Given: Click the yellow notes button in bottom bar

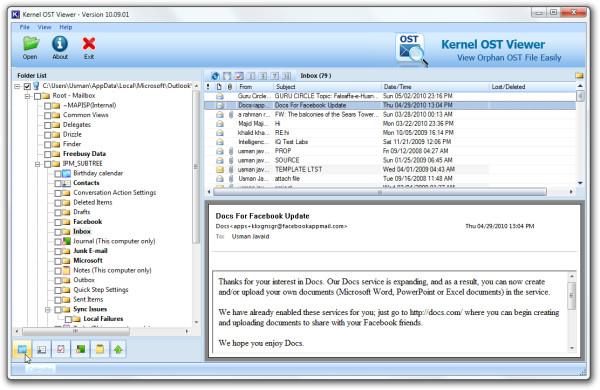Looking at the screenshot, I should tap(99, 349).
